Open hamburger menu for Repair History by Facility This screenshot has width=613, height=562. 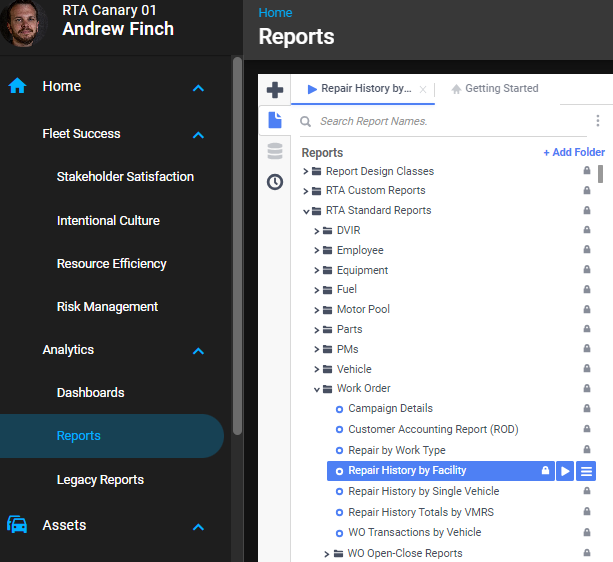click(x=586, y=471)
